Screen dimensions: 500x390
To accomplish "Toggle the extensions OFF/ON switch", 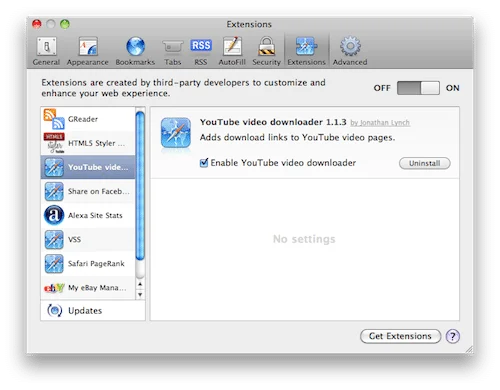I will 418,88.
